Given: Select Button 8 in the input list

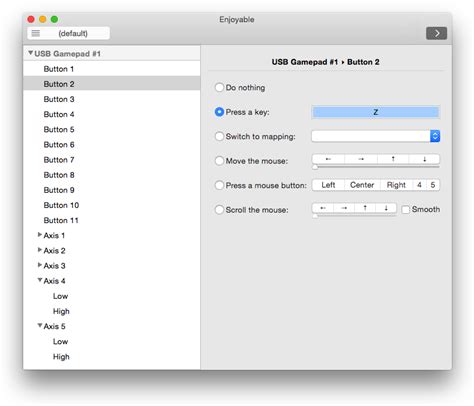Looking at the screenshot, I should pyautogui.click(x=112, y=175).
